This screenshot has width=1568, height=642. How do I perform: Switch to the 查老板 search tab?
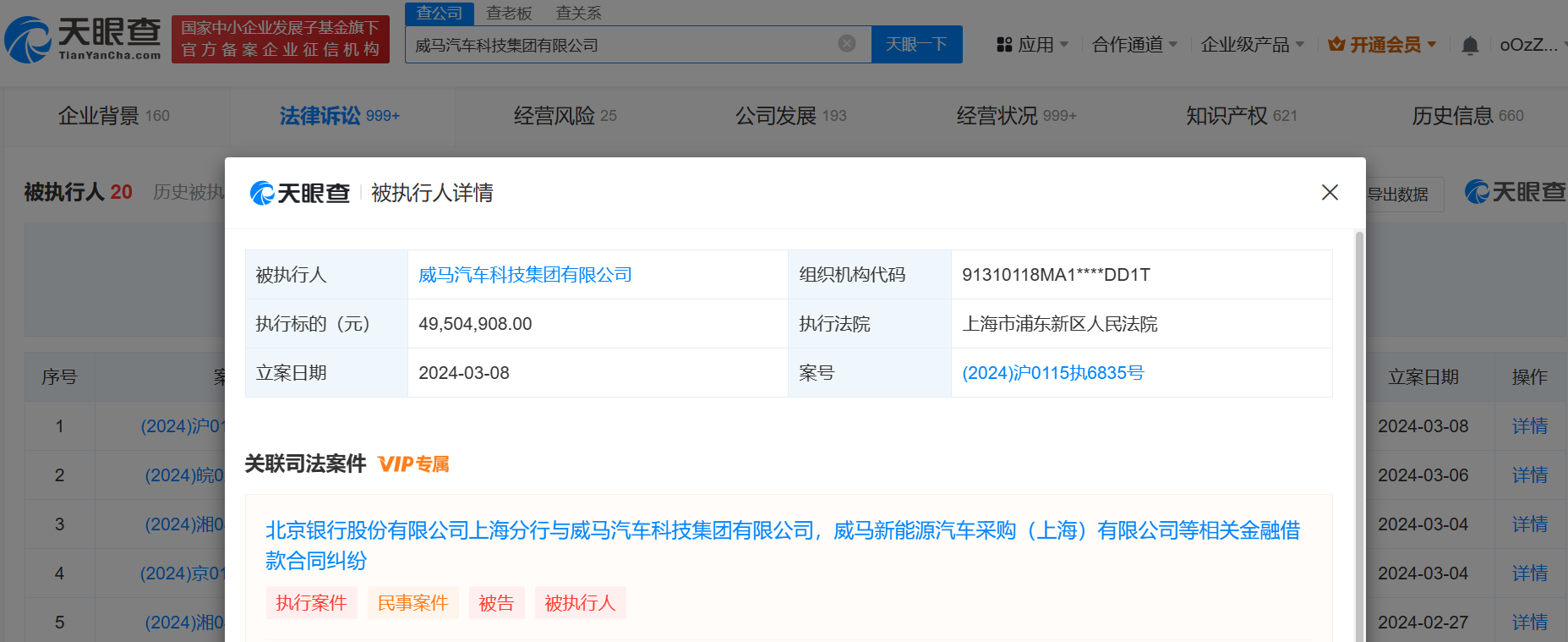click(509, 14)
